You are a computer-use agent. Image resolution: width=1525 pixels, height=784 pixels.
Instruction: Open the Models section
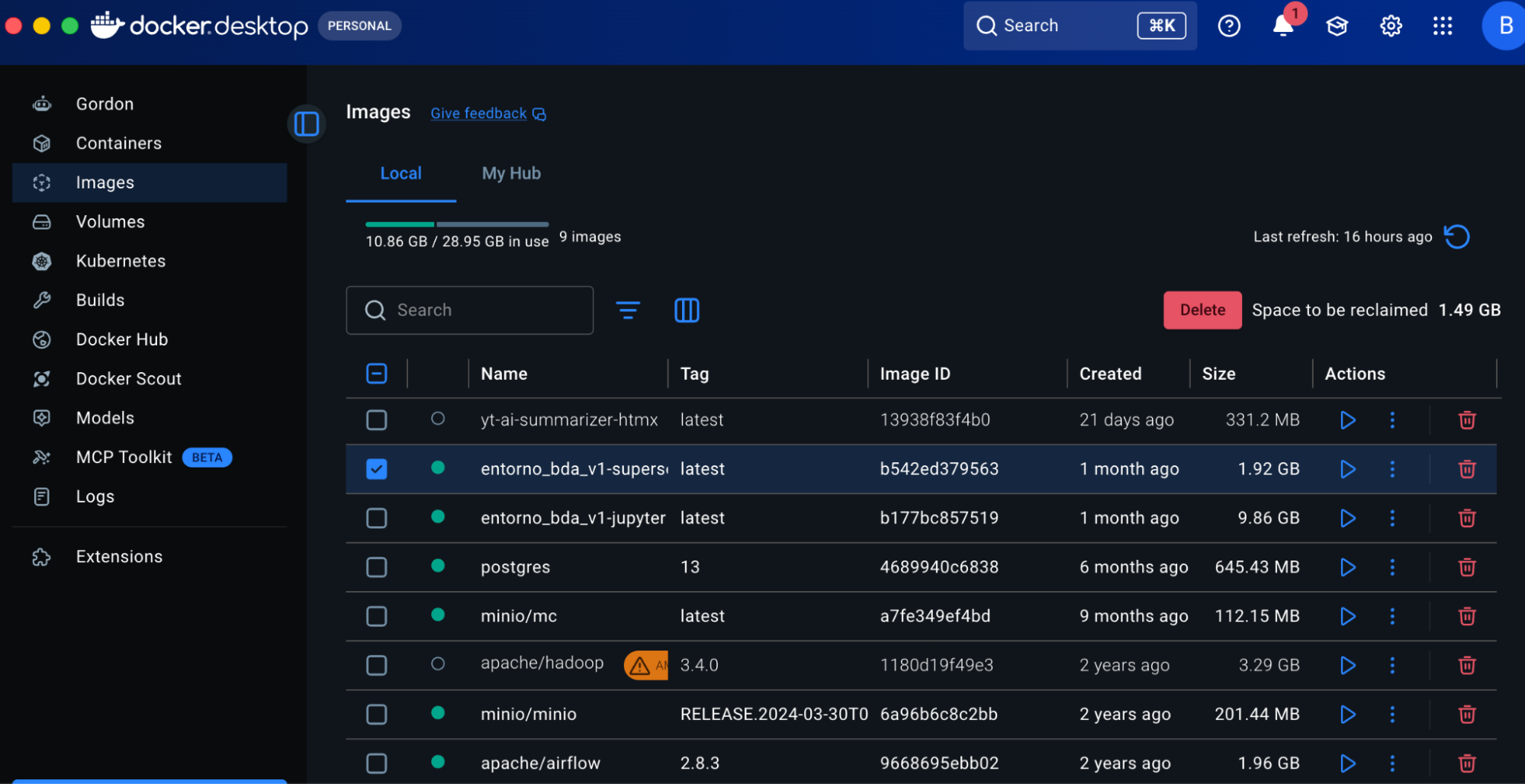[x=150, y=418]
